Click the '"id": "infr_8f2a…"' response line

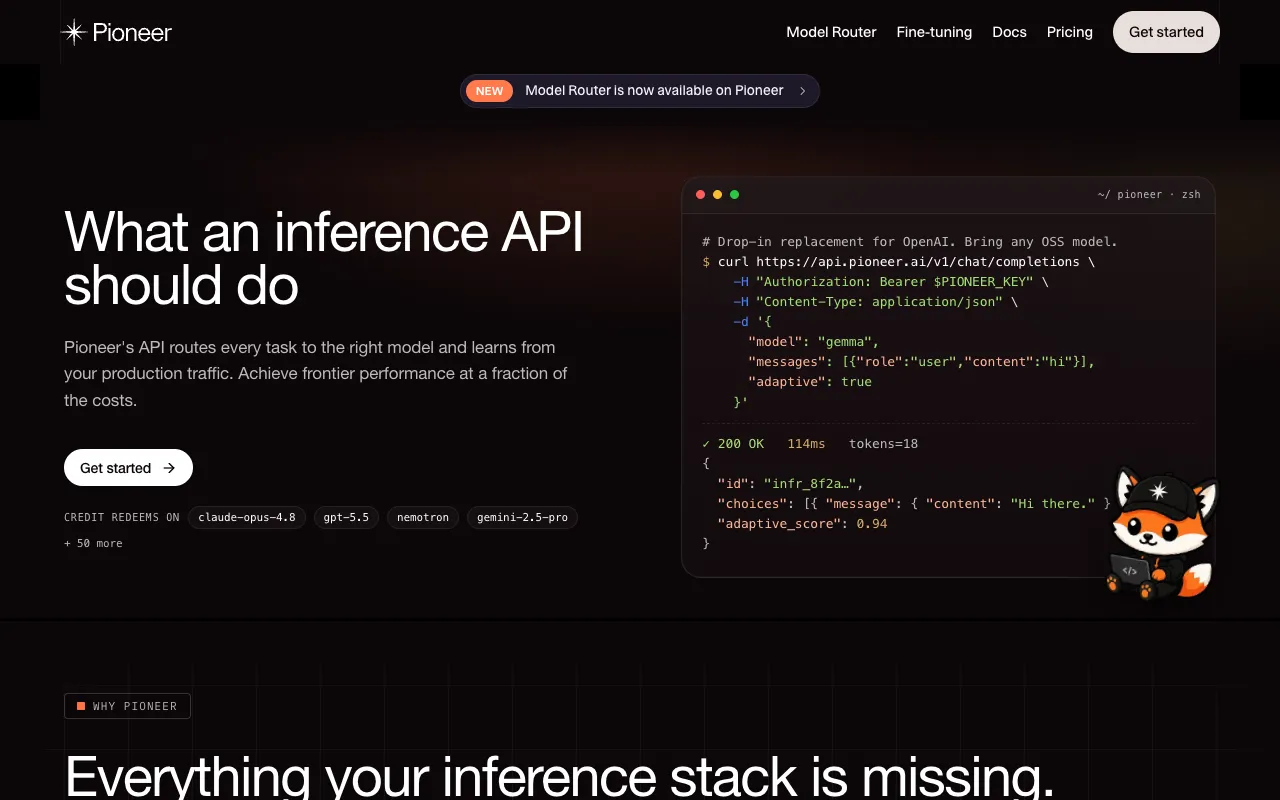[790, 483]
